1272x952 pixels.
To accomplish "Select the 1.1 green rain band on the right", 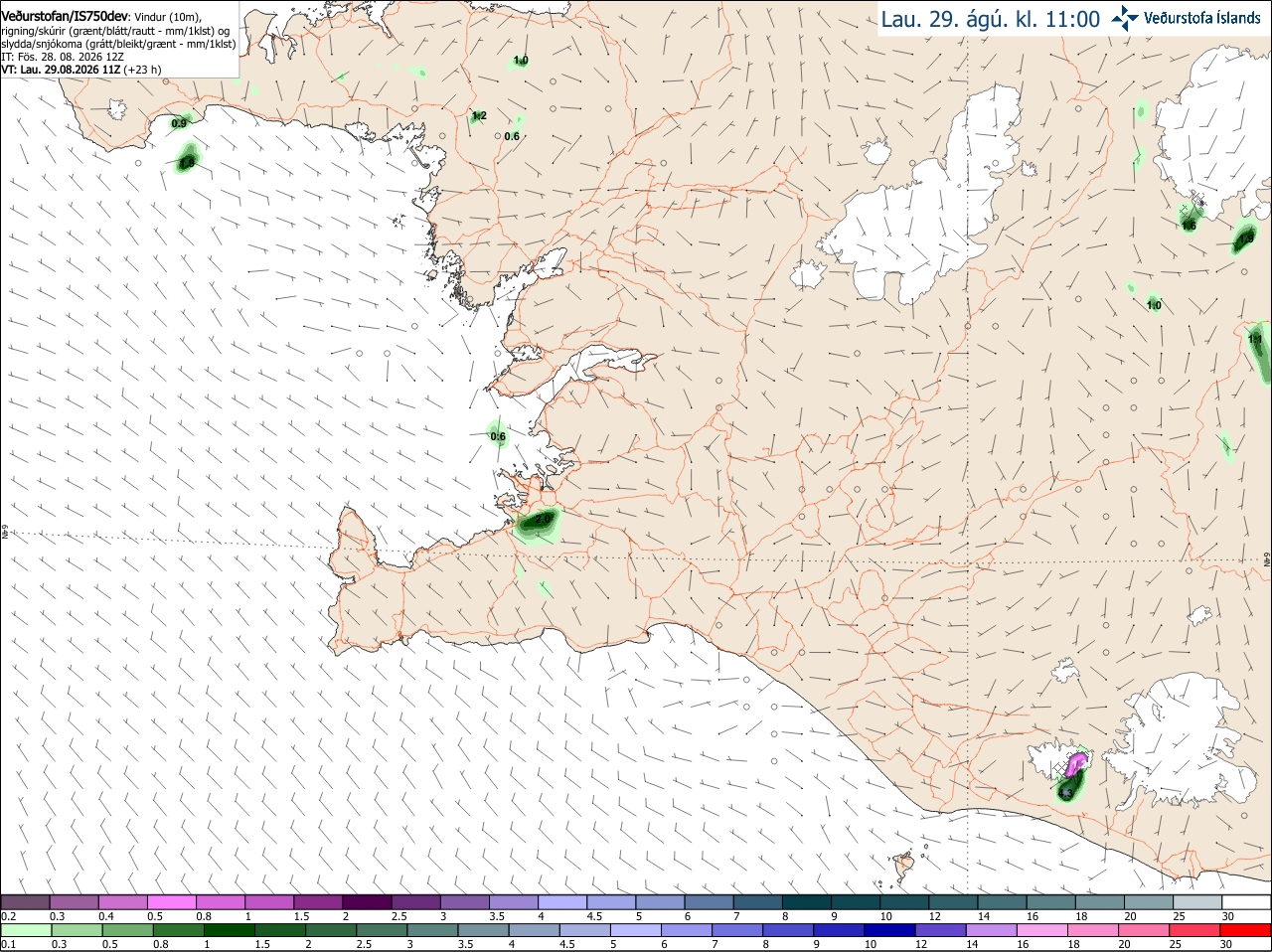I will (1260, 350).
